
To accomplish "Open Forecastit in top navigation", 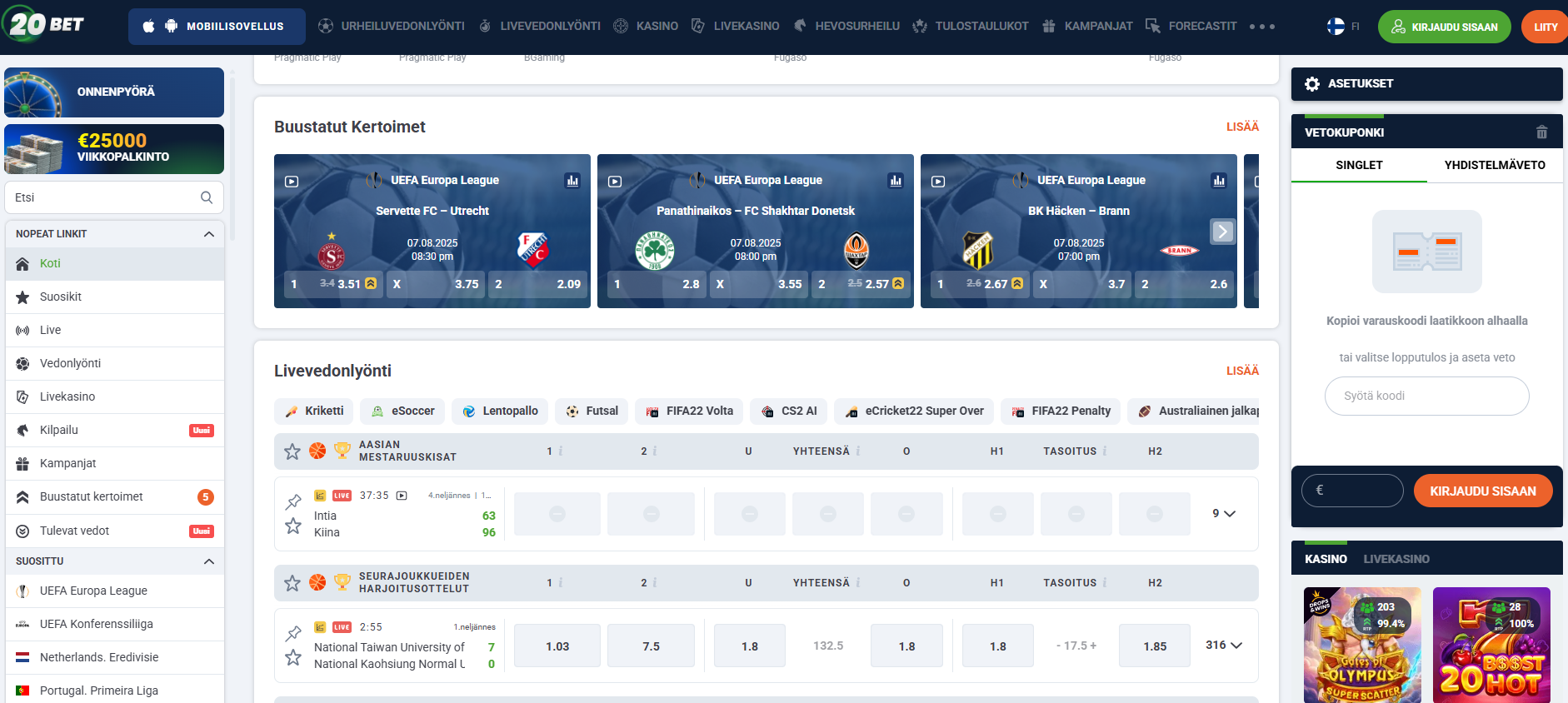I will click(x=1191, y=27).
